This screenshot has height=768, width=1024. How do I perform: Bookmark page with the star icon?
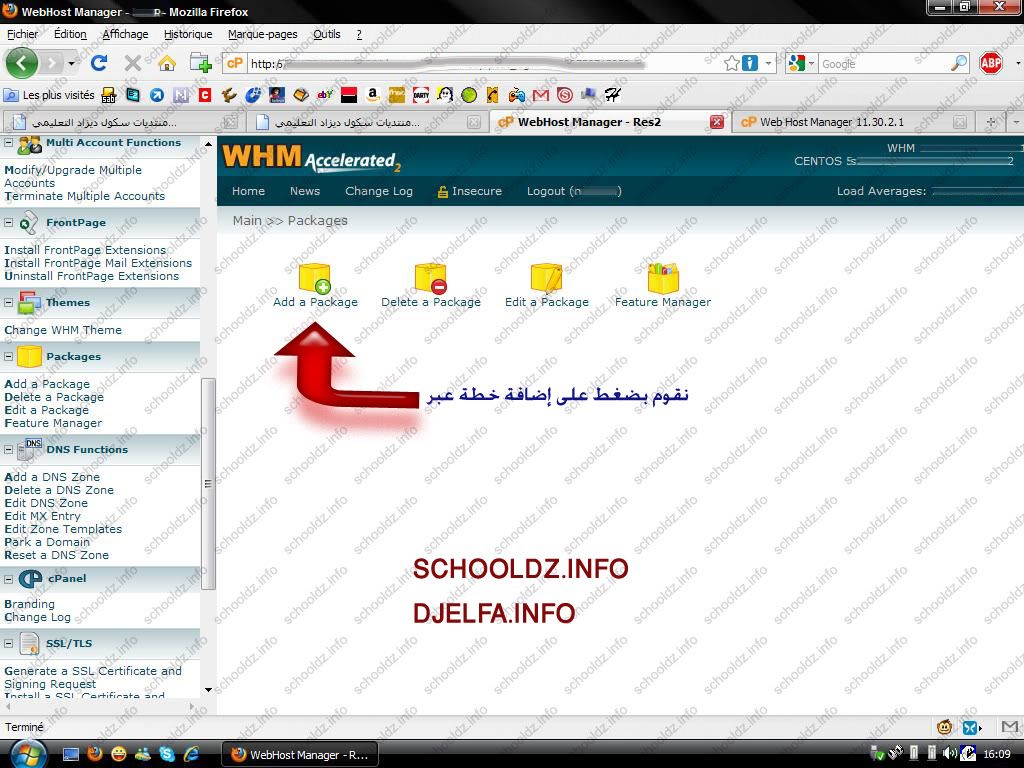click(731, 63)
